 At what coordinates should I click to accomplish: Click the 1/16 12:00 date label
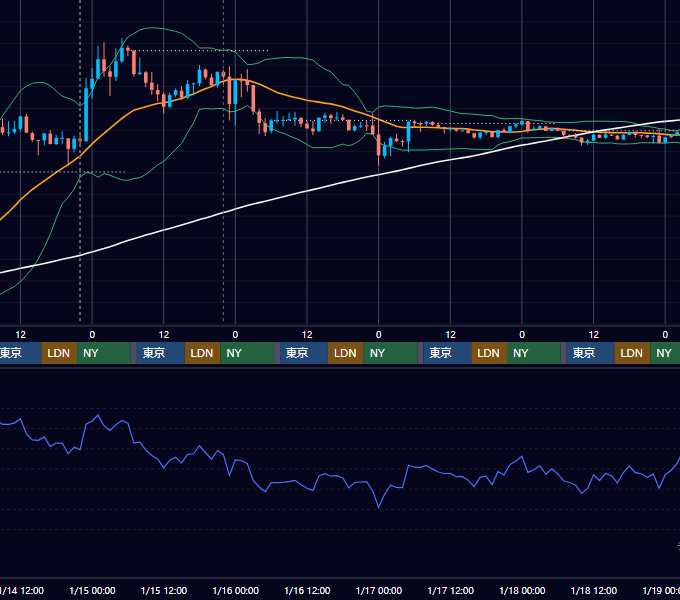(x=307, y=590)
